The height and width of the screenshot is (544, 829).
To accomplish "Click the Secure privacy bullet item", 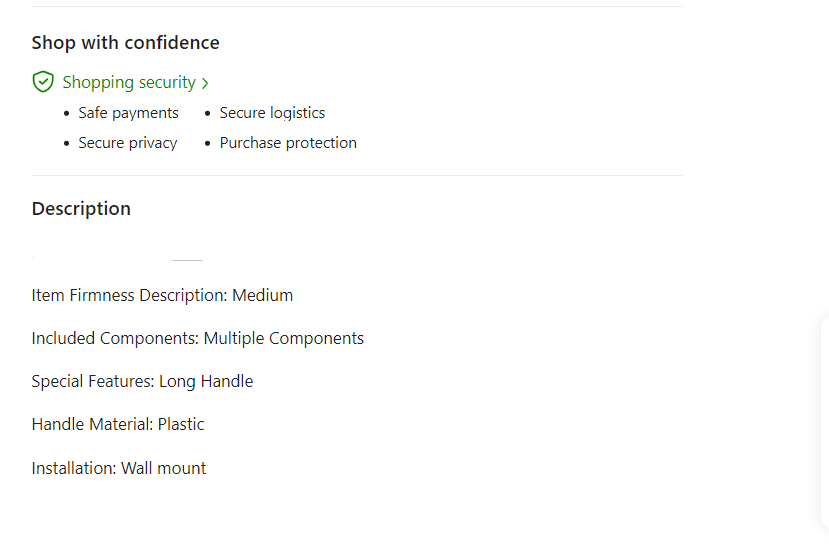I will pos(127,143).
